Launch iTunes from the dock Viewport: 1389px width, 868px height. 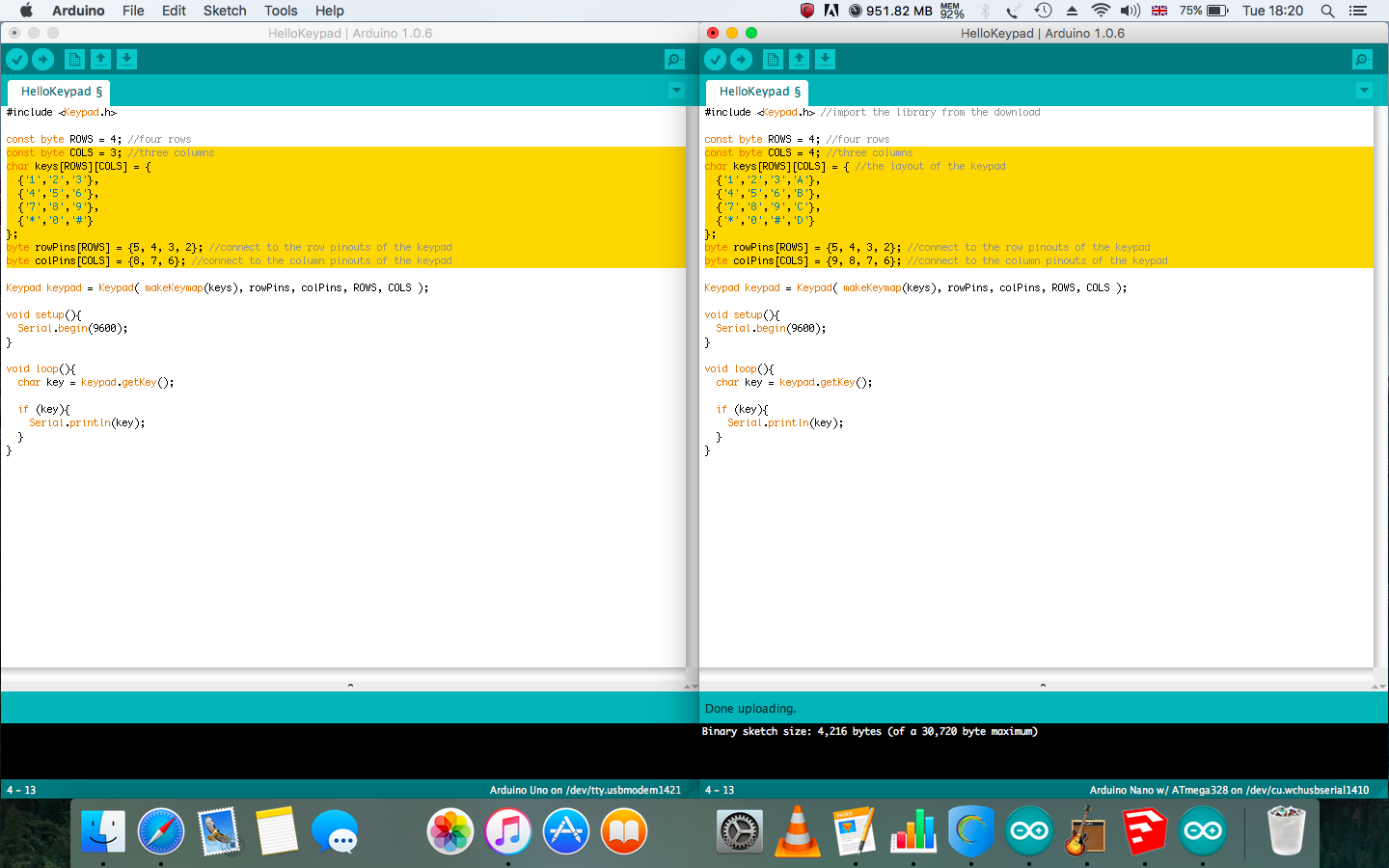click(508, 831)
